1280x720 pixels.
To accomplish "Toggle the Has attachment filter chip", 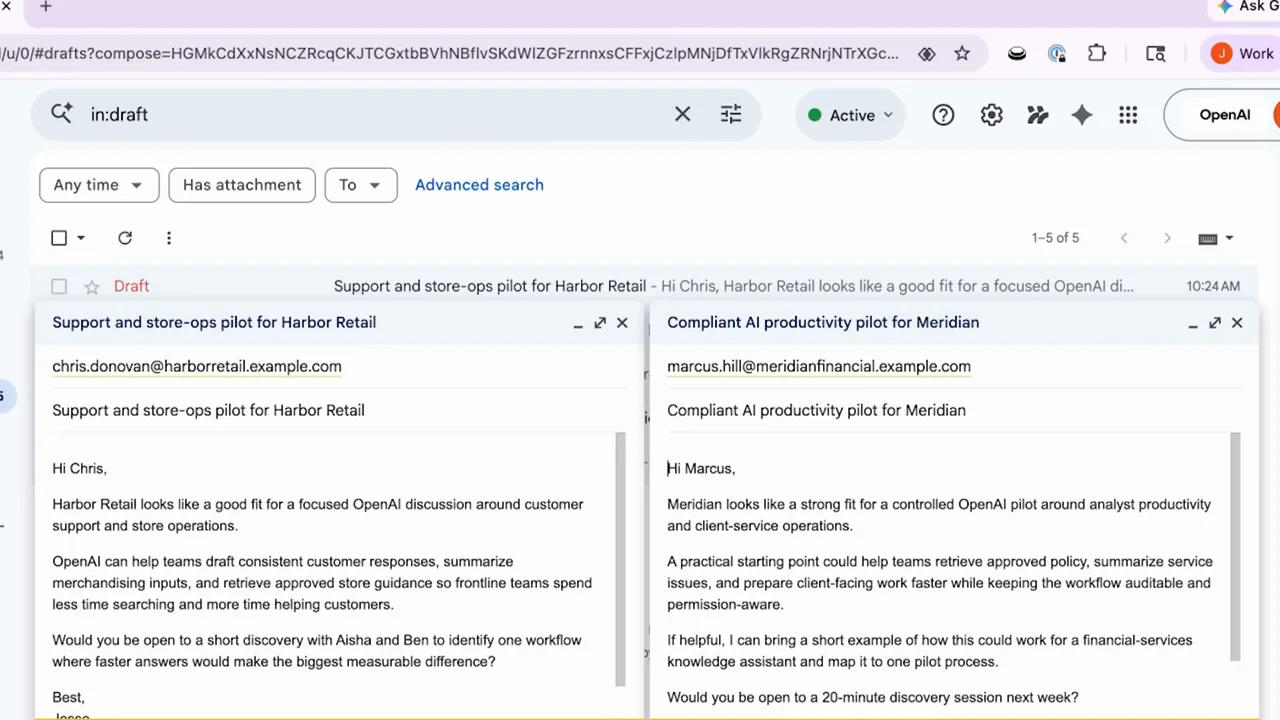I will click(x=242, y=185).
